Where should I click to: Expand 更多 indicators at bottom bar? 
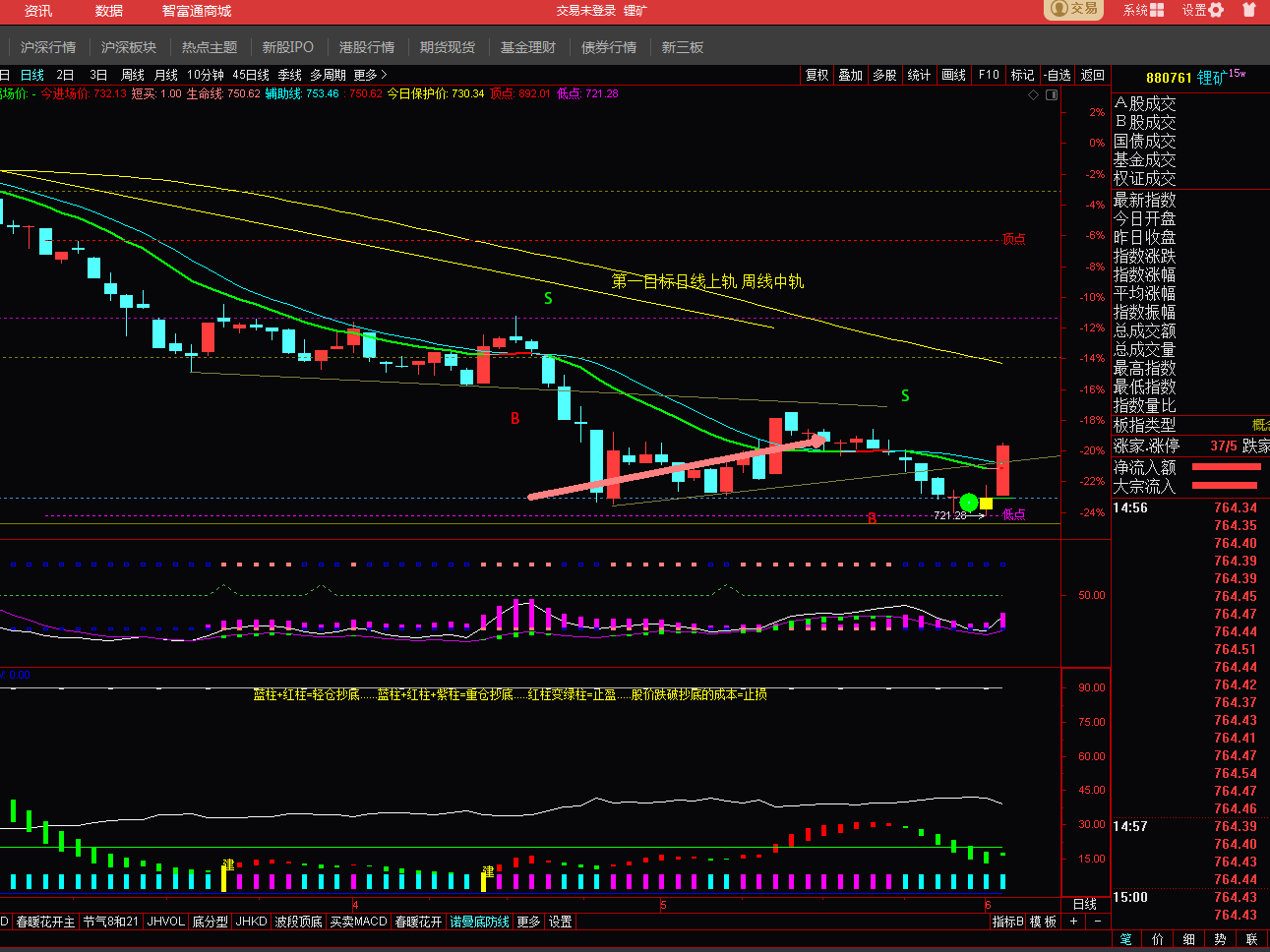point(528,922)
